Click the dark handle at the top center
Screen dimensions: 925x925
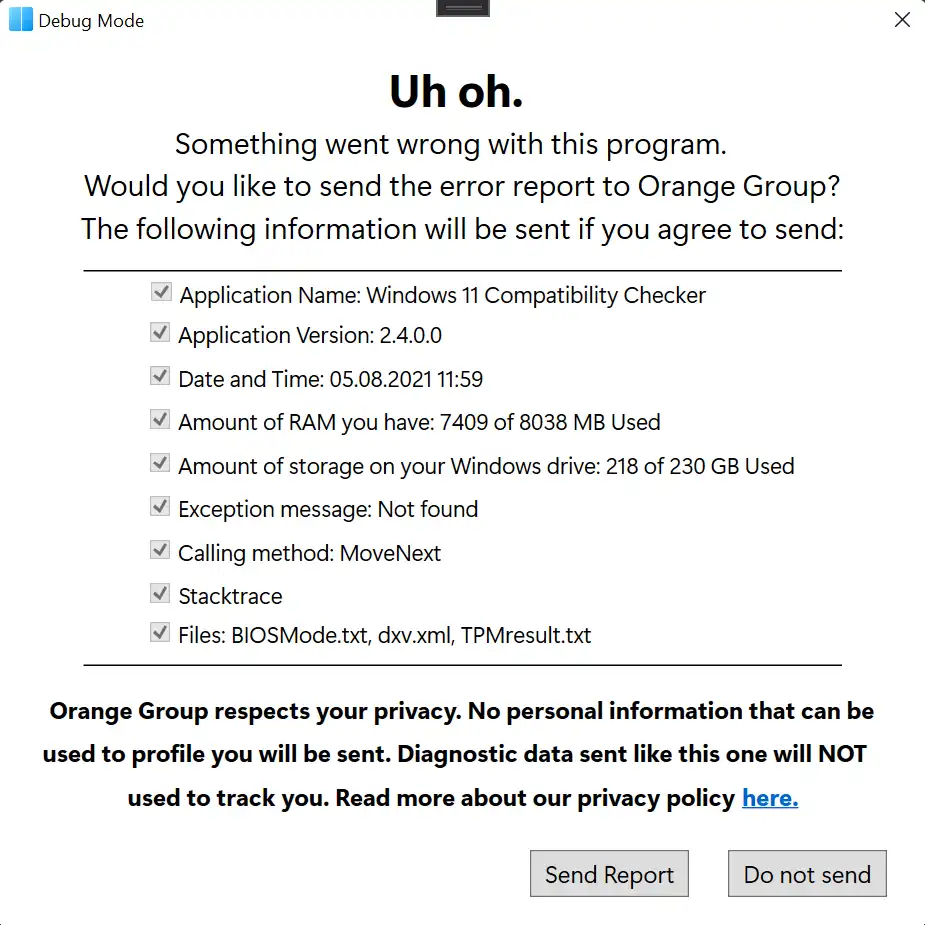[x=462, y=8]
